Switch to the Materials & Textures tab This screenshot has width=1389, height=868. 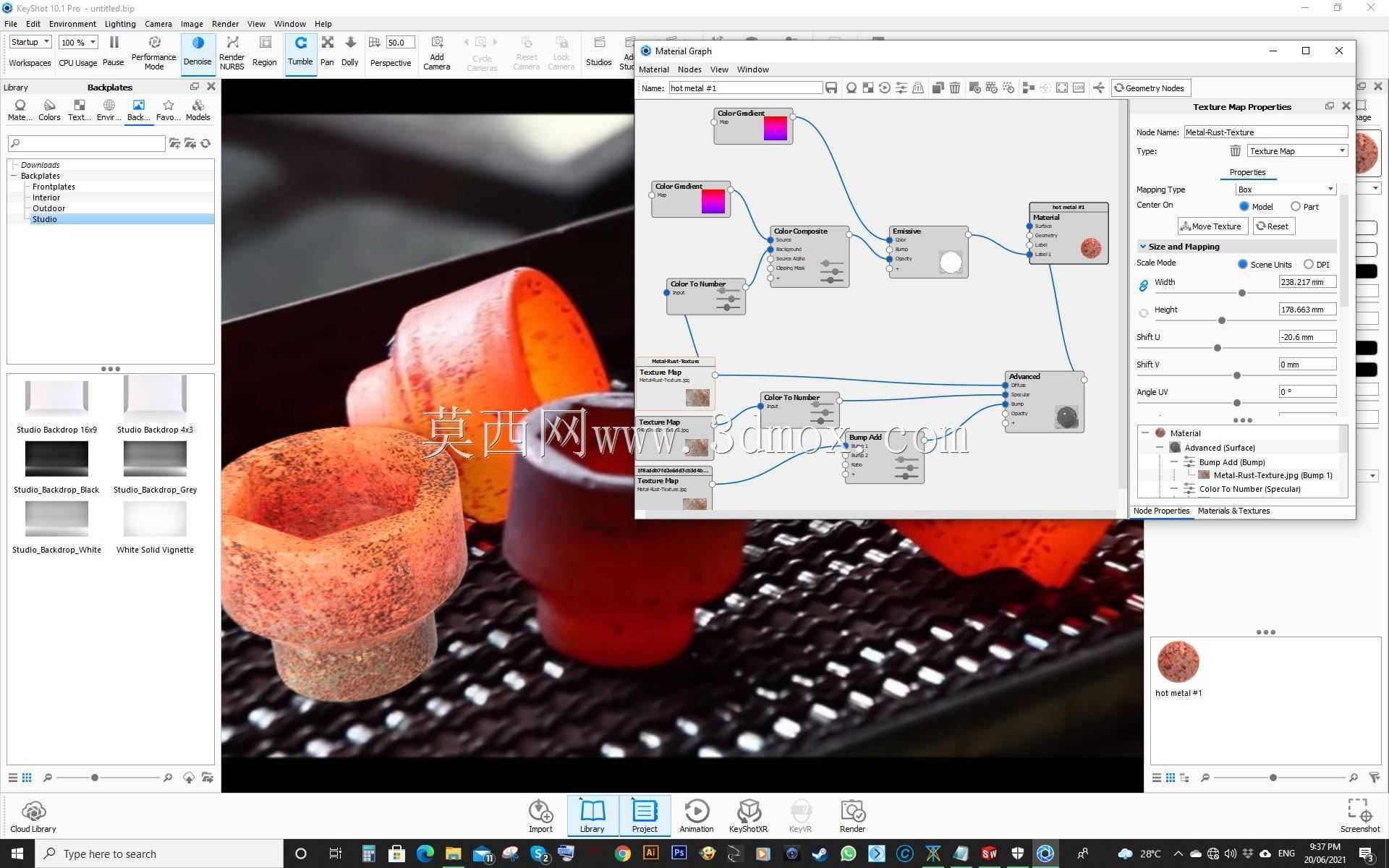click(x=1233, y=511)
